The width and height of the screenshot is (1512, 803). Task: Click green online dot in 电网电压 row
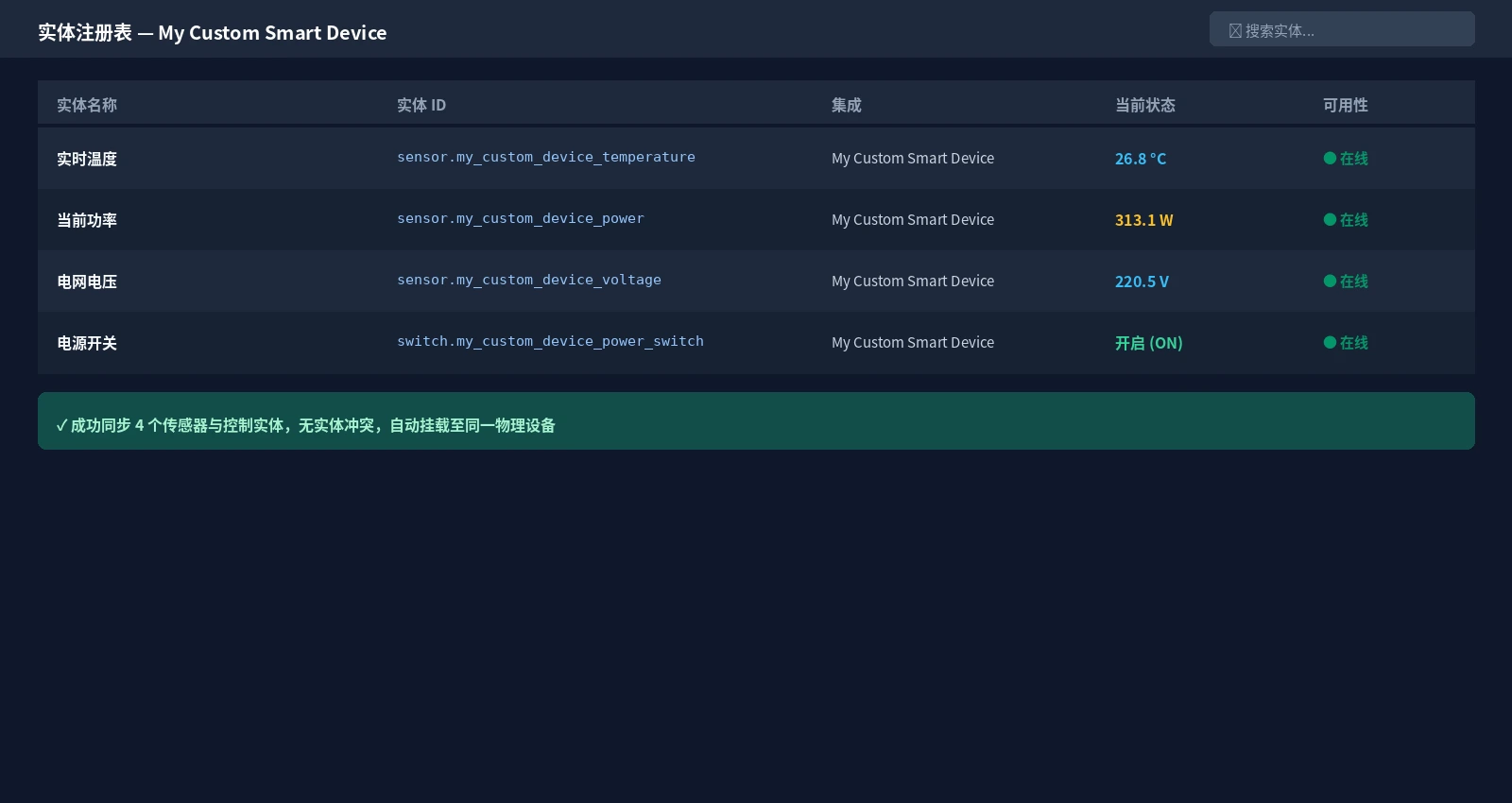tap(1330, 282)
